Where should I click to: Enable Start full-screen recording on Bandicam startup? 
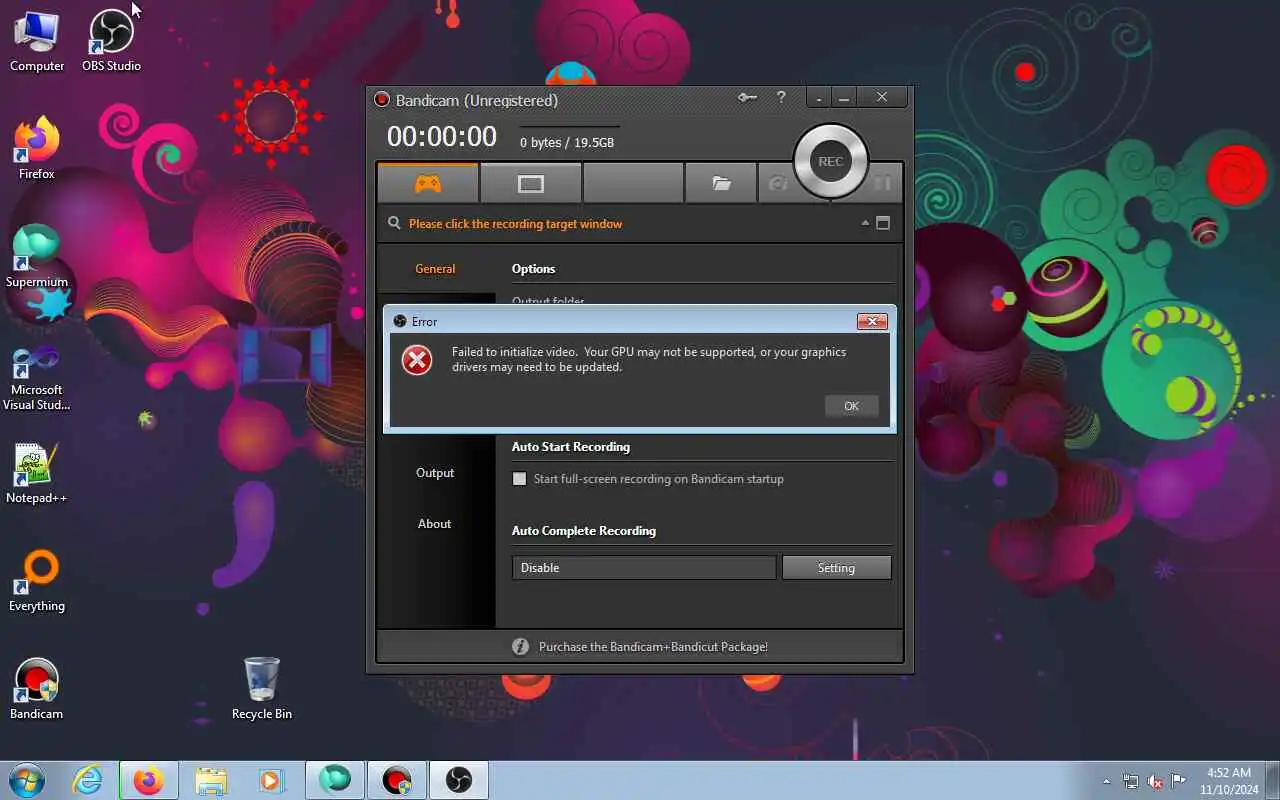pyautogui.click(x=519, y=479)
